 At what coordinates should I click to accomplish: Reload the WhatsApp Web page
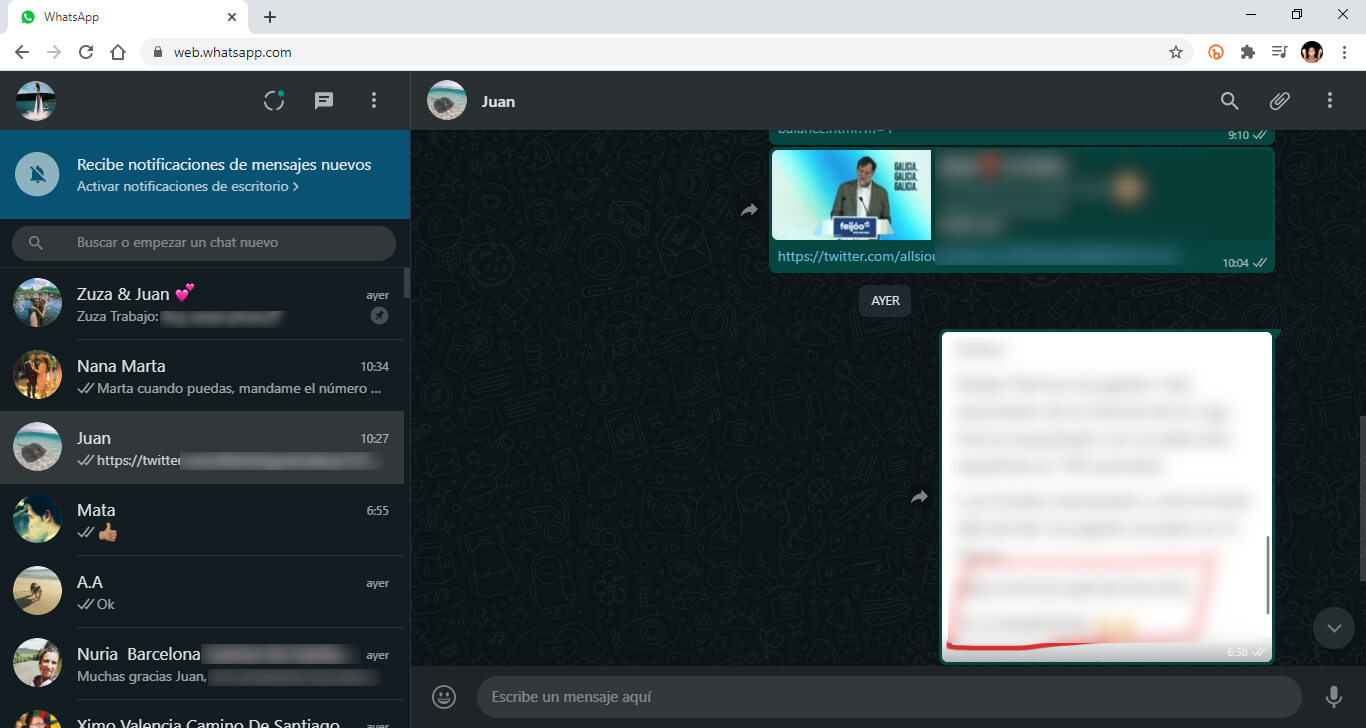(x=86, y=52)
